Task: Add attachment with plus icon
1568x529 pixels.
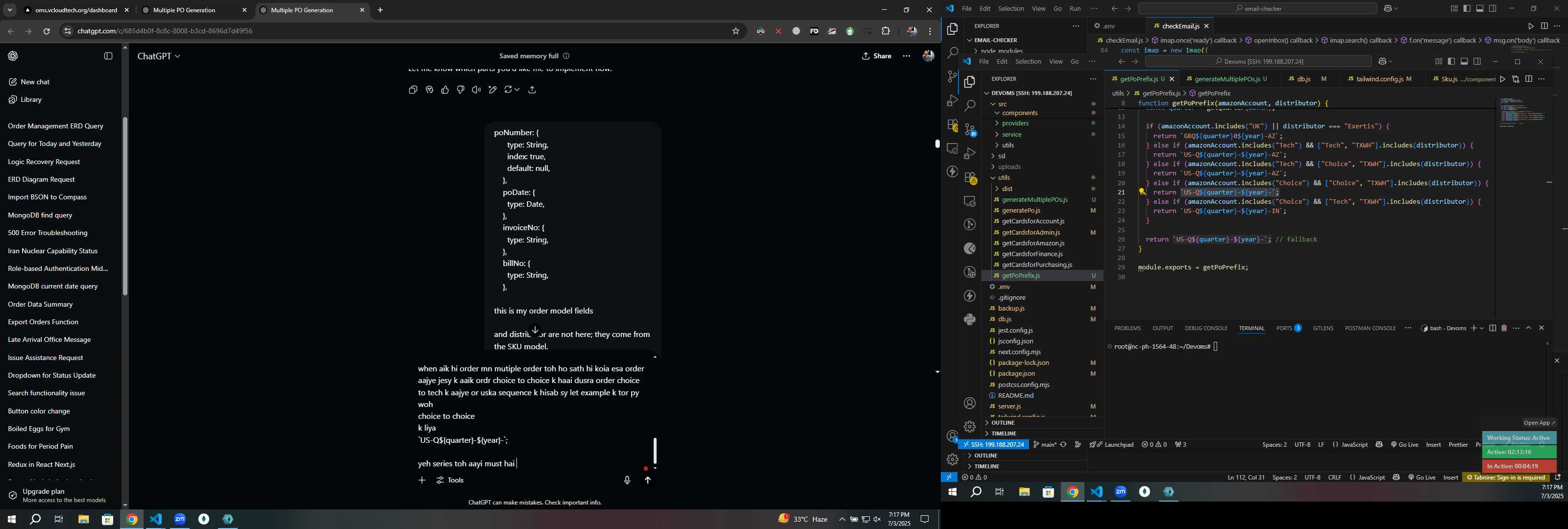Action: click(x=422, y=481)
